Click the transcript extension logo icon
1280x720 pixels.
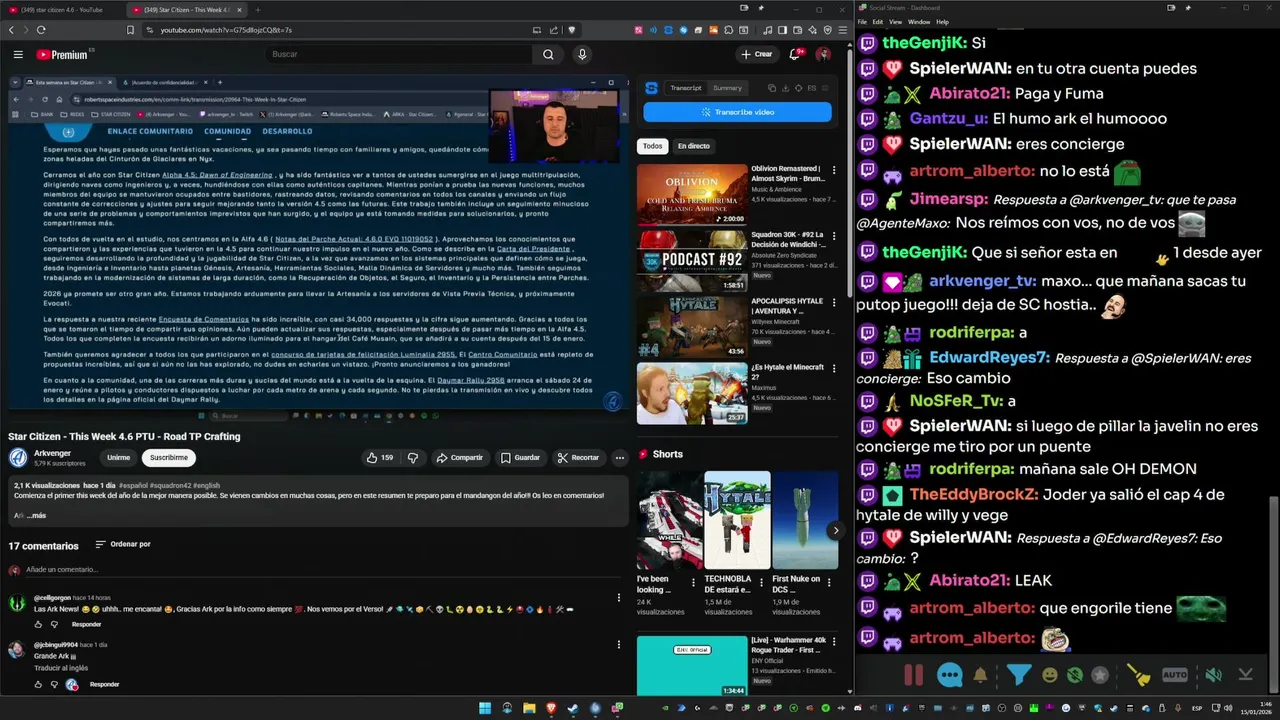pos(651,88)
